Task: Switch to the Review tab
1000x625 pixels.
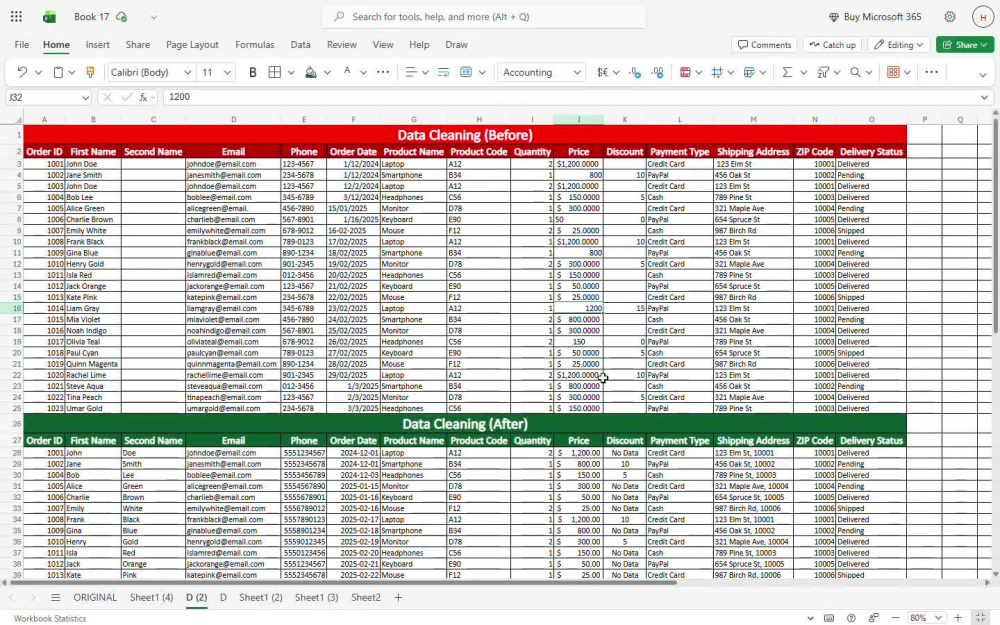Action: pos(341,45)
